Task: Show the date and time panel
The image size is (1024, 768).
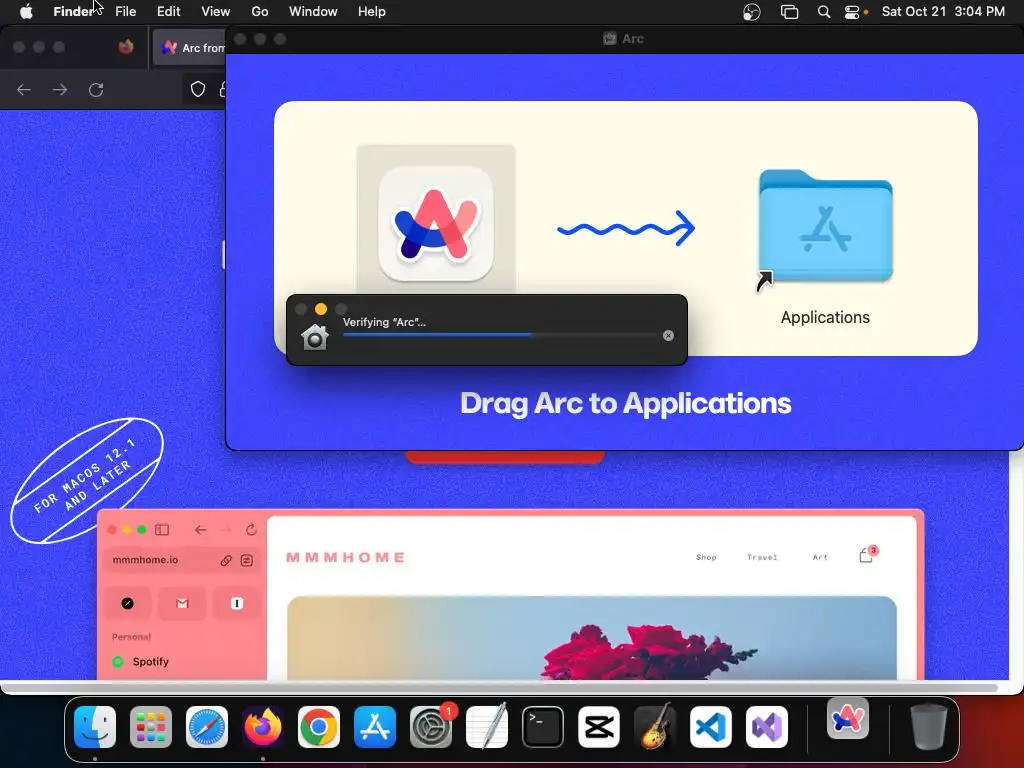Action: [943, 12]
